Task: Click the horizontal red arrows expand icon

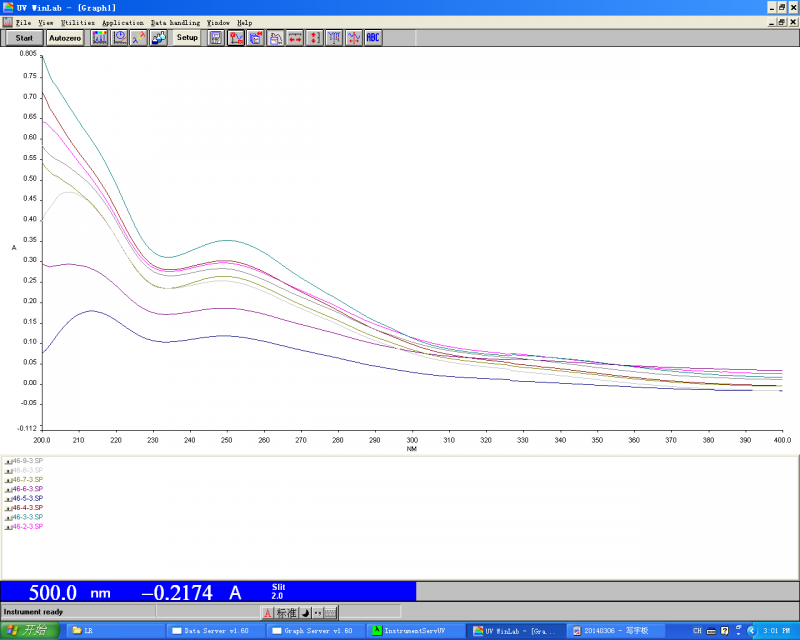Action: click(295, 38)
